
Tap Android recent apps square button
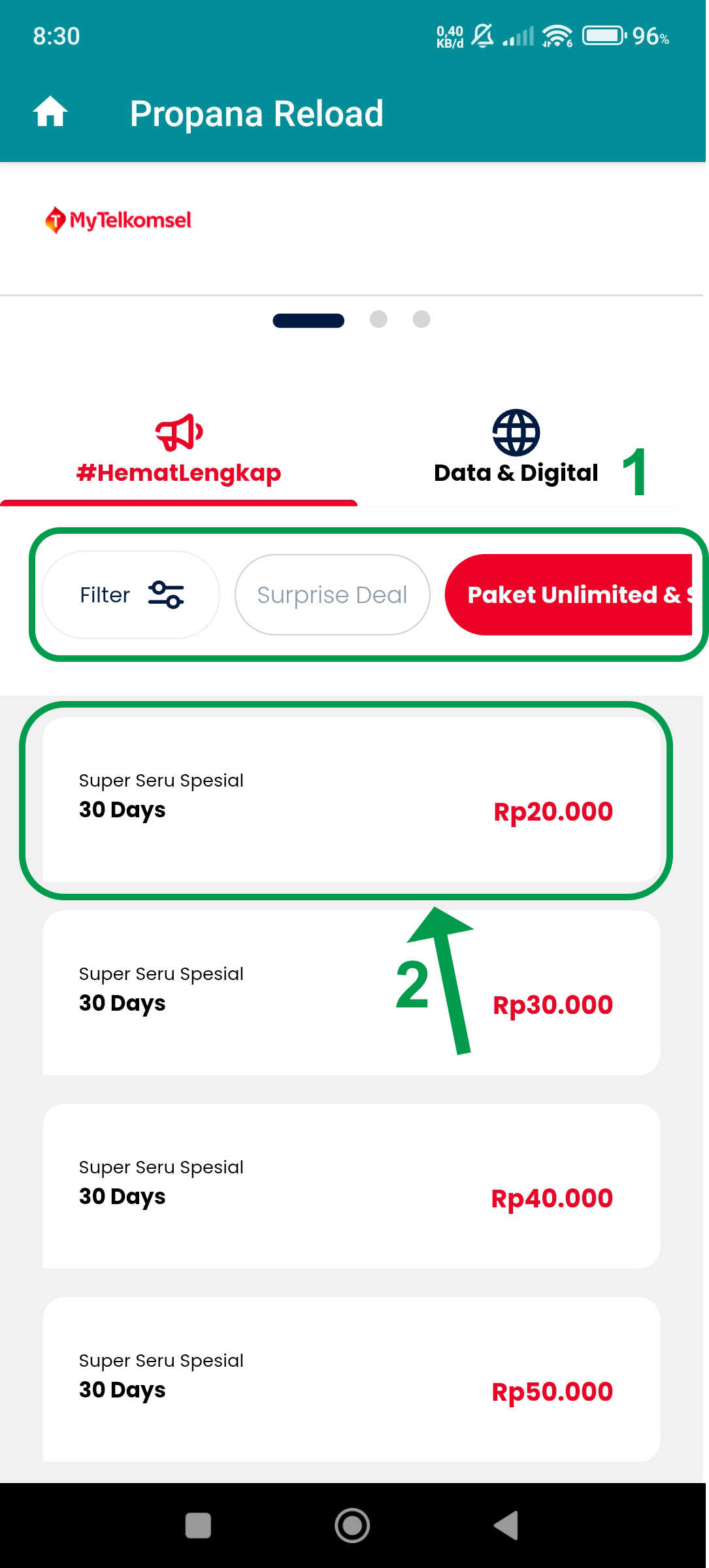(198, 1526)
